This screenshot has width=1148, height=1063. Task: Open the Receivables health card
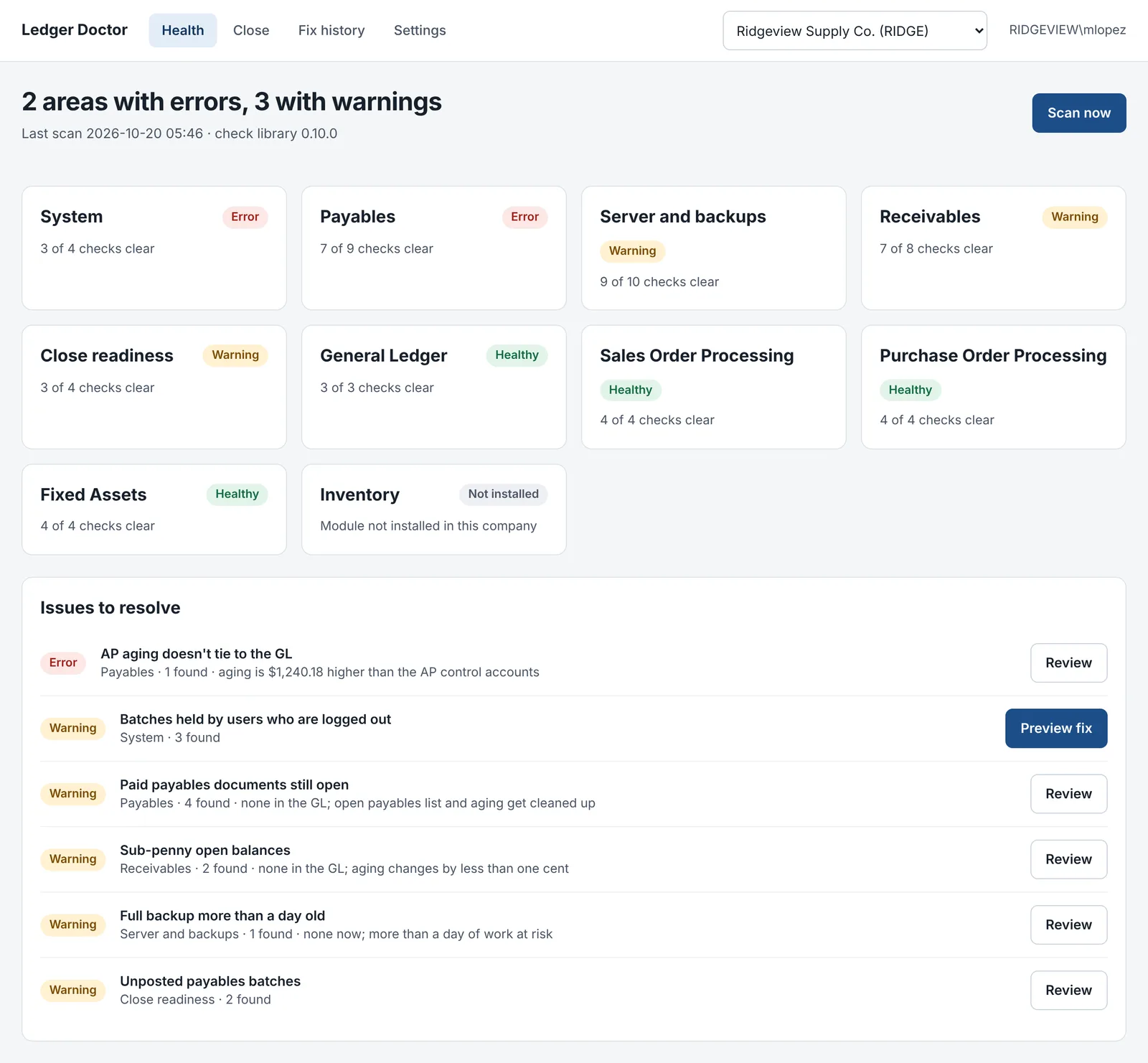[x=994, y=248]
